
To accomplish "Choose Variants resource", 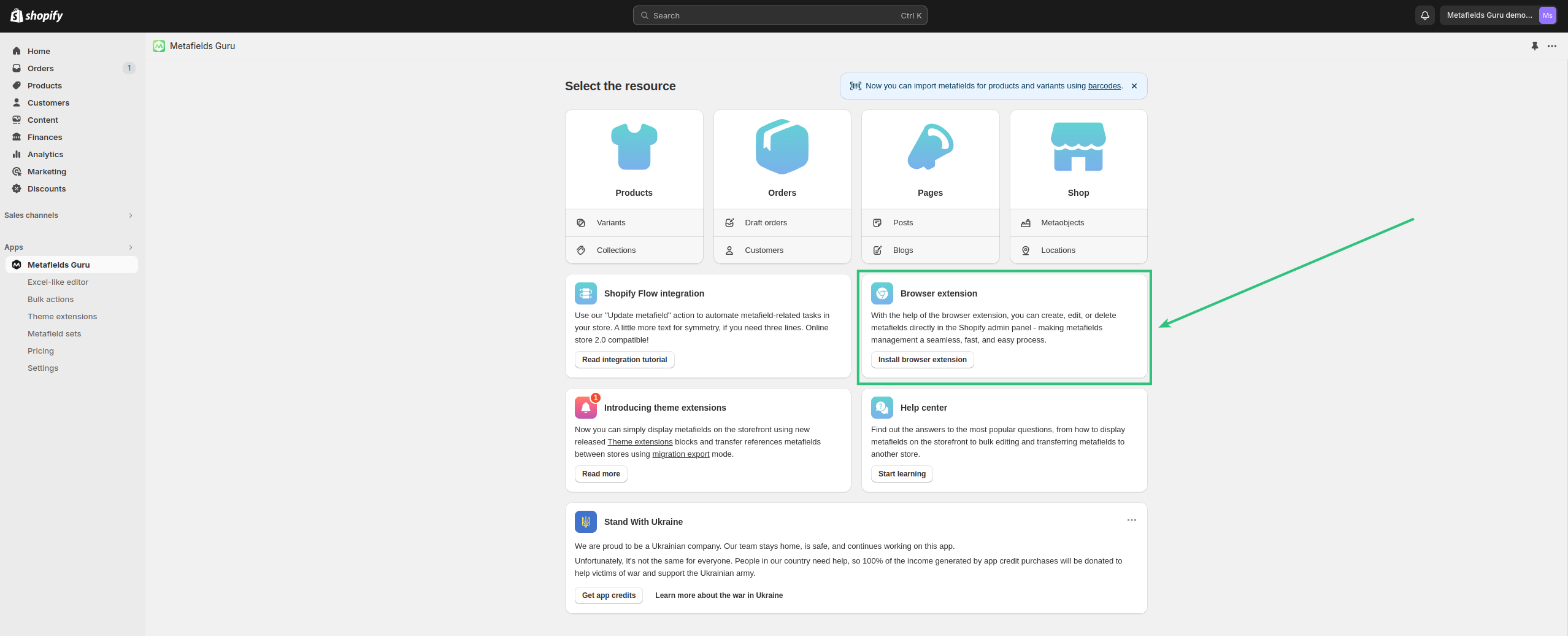I will [634, 223].
